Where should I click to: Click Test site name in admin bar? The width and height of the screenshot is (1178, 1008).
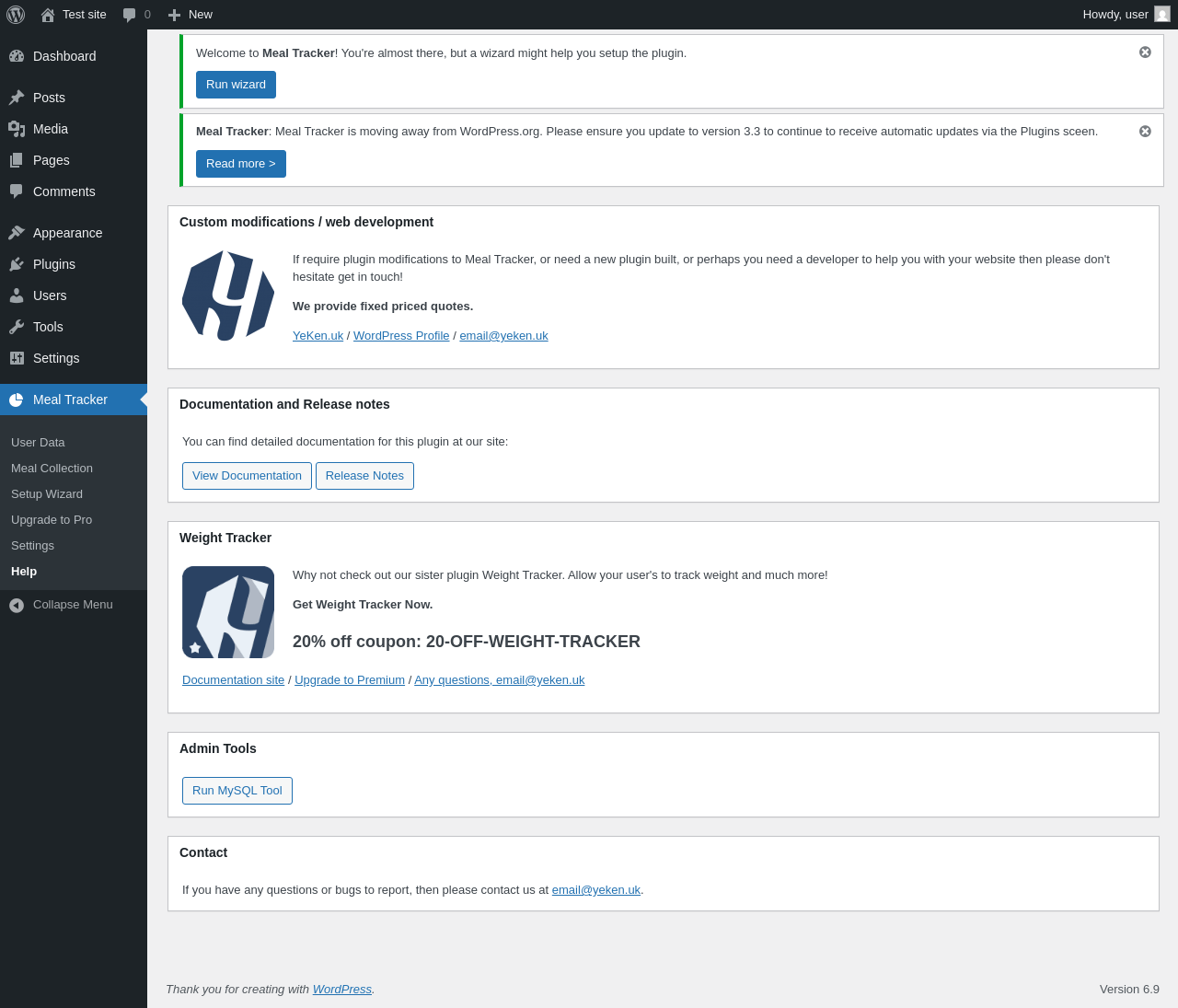click(85, 15)
